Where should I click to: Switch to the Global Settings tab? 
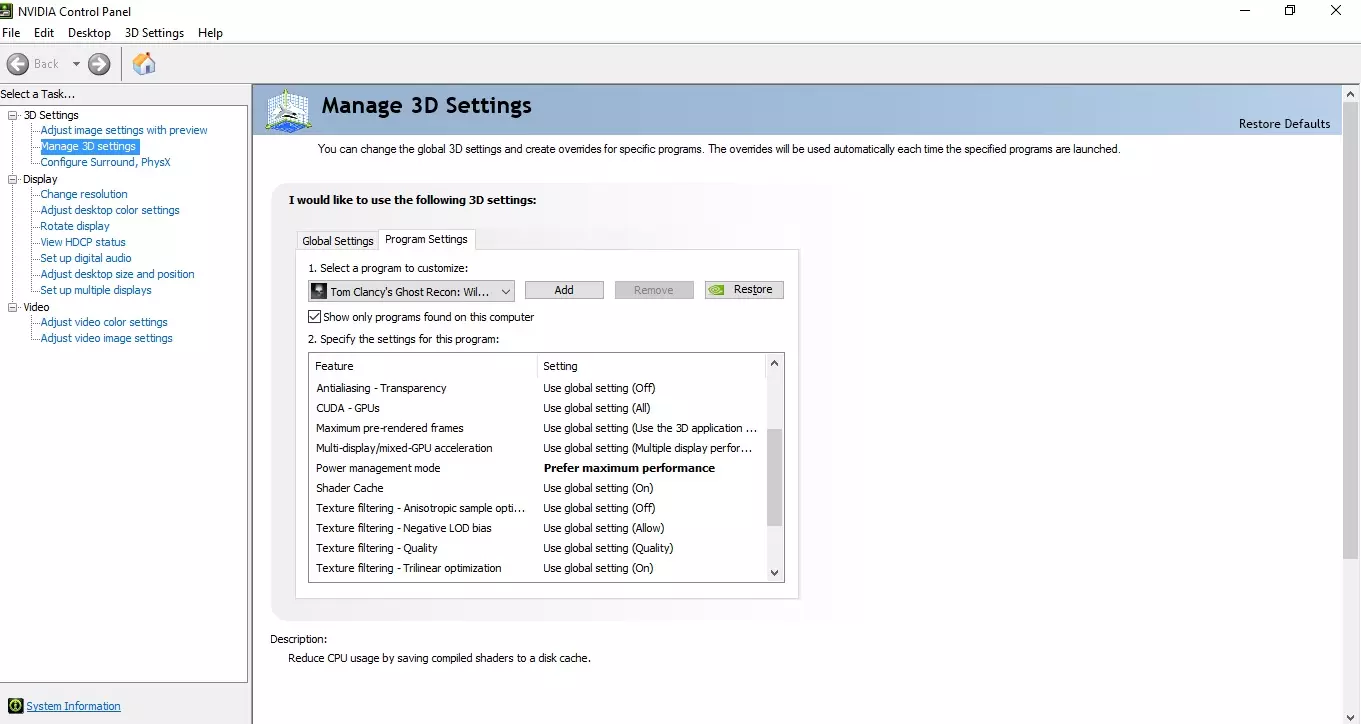coord(338,241)
